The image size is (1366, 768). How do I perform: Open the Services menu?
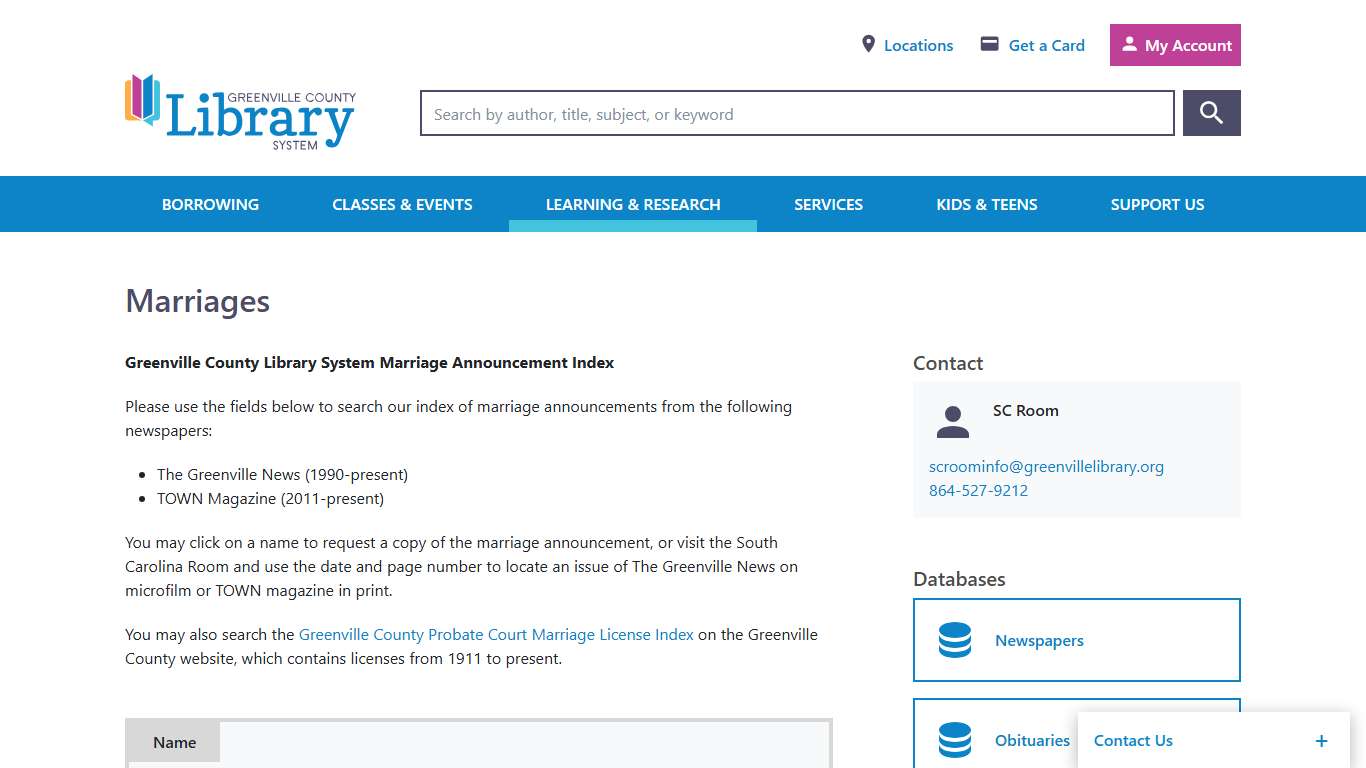tap(828, 204)
